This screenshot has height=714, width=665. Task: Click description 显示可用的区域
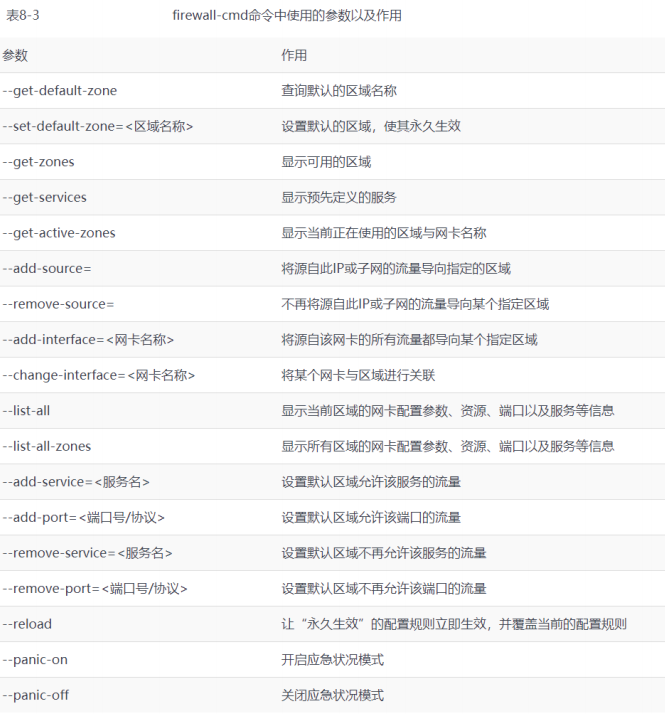coord(326,162)
